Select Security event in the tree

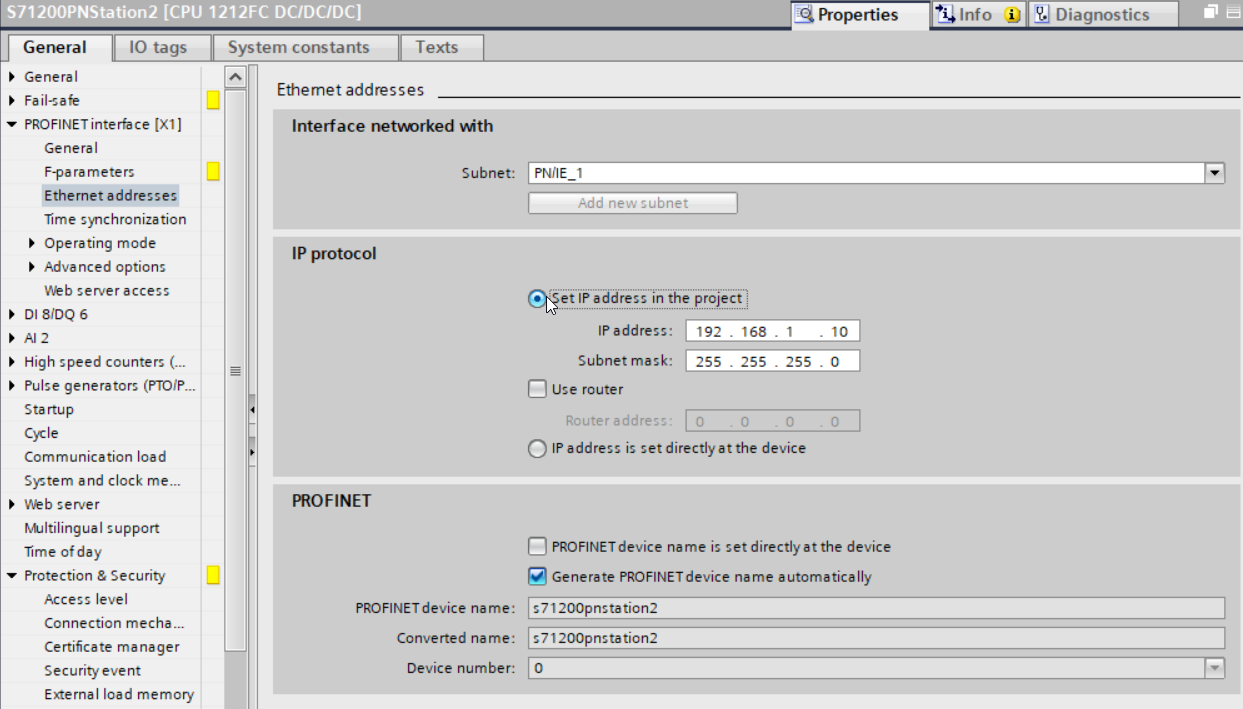(92, 671)
